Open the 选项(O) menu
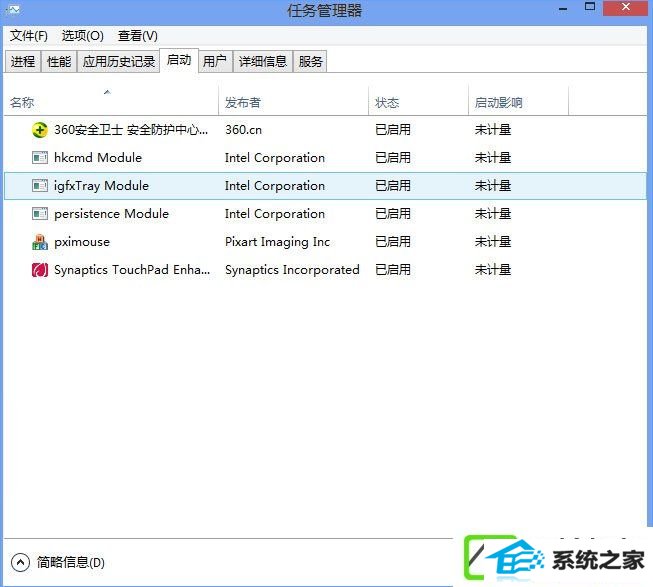This screenshot has width=653, height=587. (x=82, y=36)
